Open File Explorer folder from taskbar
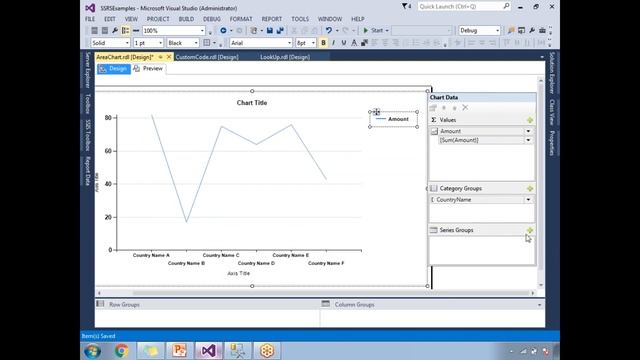This screenshot has width=640, height=360. pos(150,351)
